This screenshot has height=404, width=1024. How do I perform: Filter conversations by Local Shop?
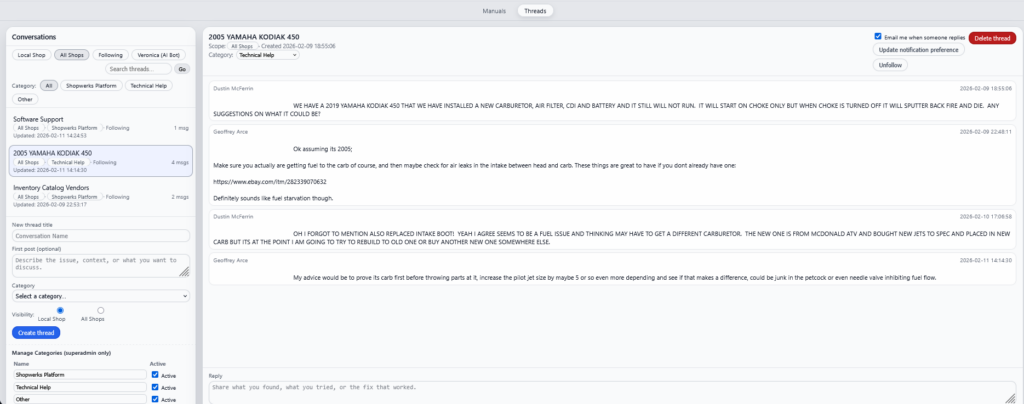pos(32,55)
